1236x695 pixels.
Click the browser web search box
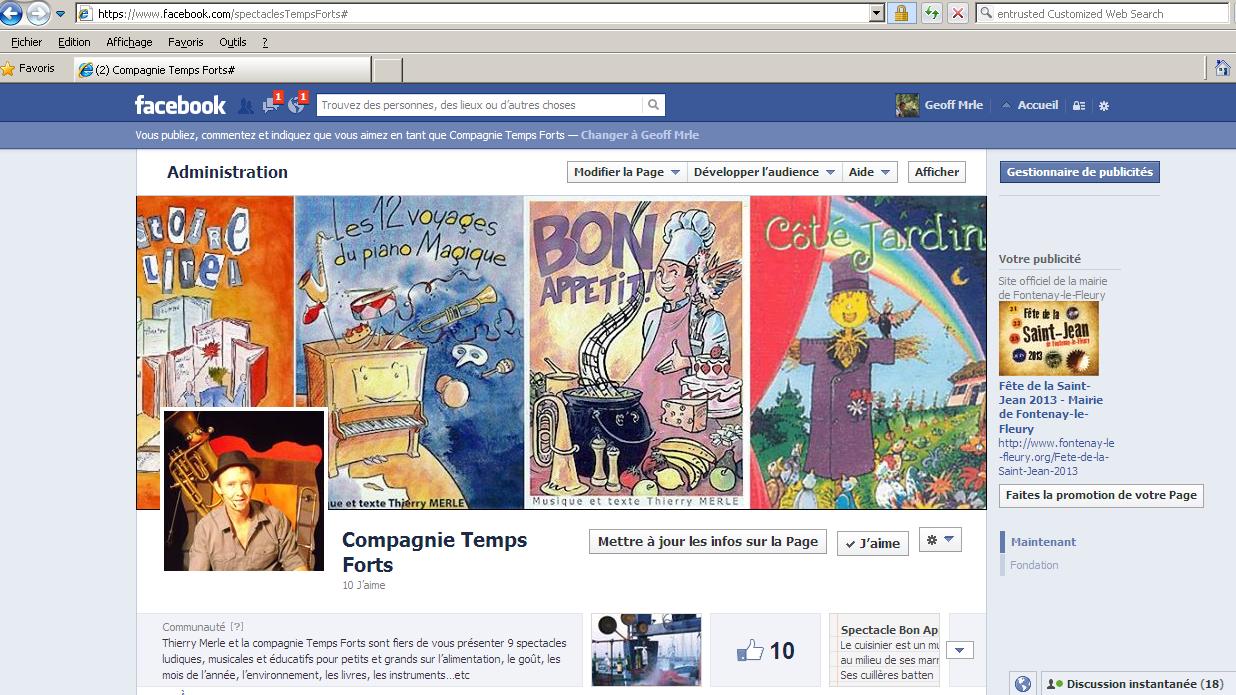tap(1102, 14)
